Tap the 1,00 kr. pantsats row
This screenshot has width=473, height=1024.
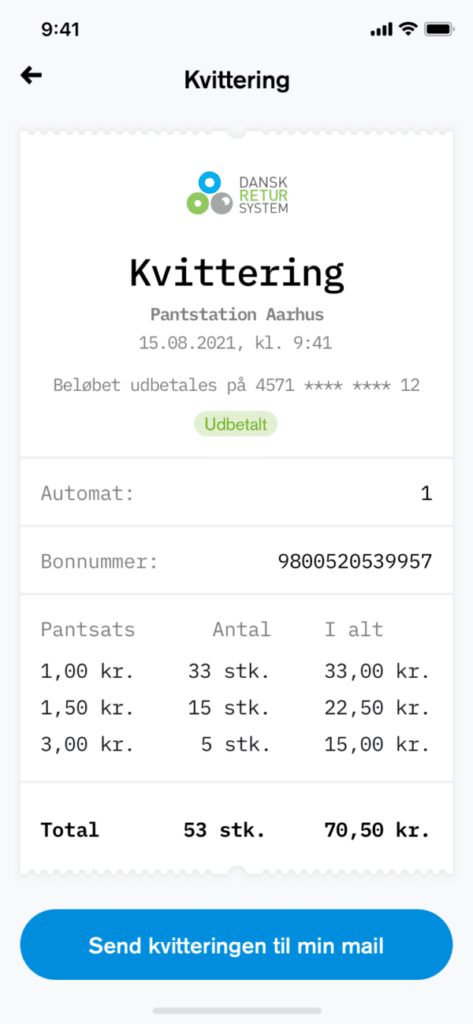pyautogui.click(x=236, y=671)
